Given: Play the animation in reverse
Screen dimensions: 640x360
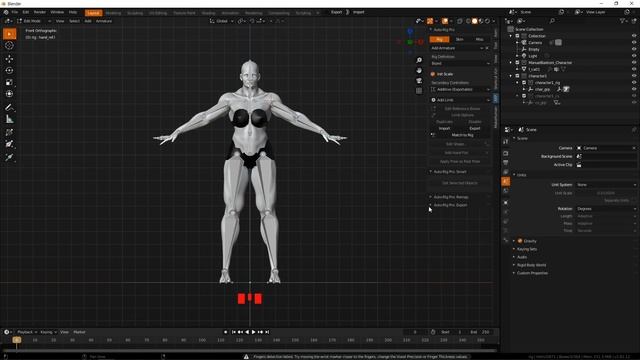Looking at the screenshot, I should (x=247, y=332).
